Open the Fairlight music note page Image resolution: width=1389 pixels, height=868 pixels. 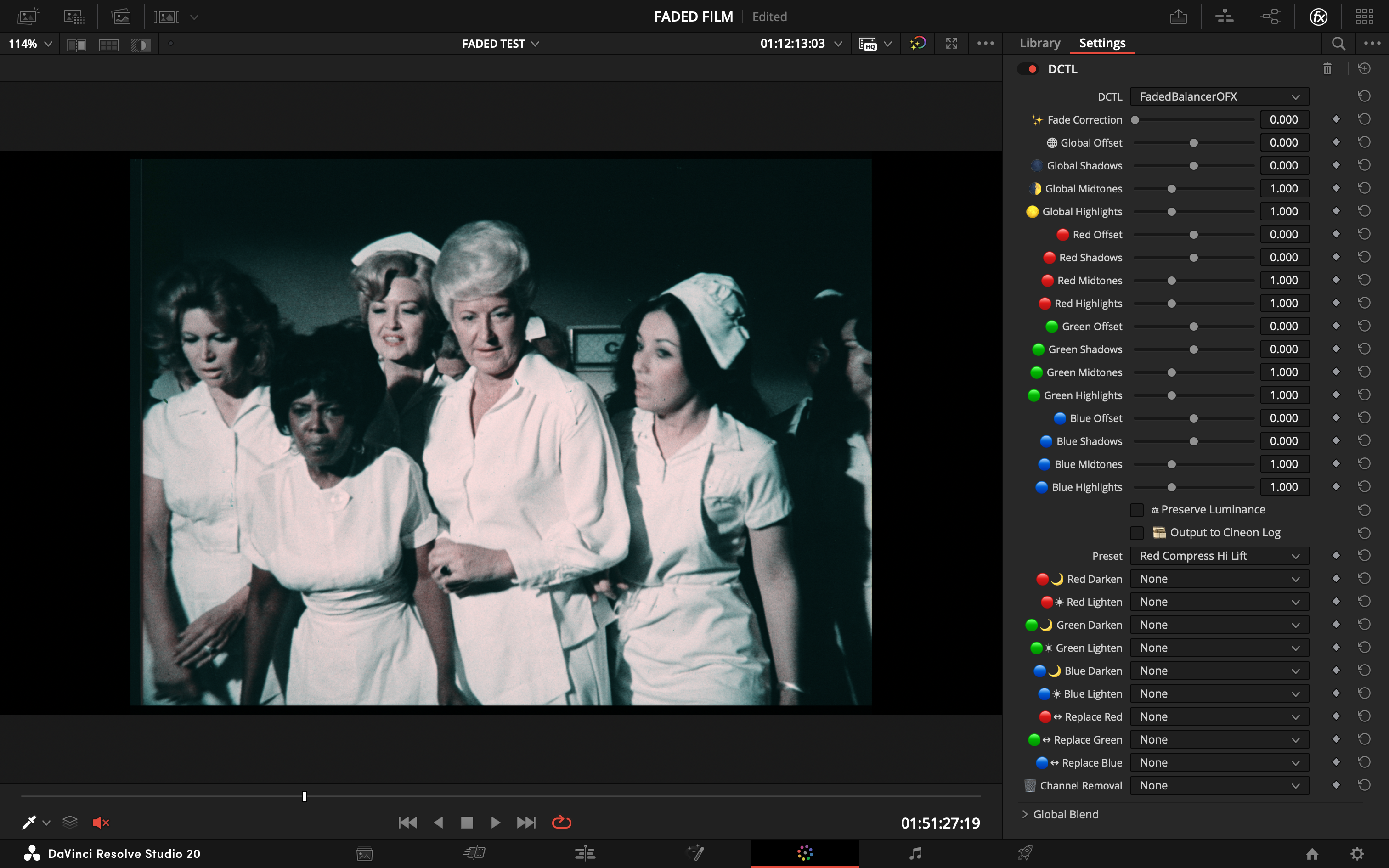915,853
